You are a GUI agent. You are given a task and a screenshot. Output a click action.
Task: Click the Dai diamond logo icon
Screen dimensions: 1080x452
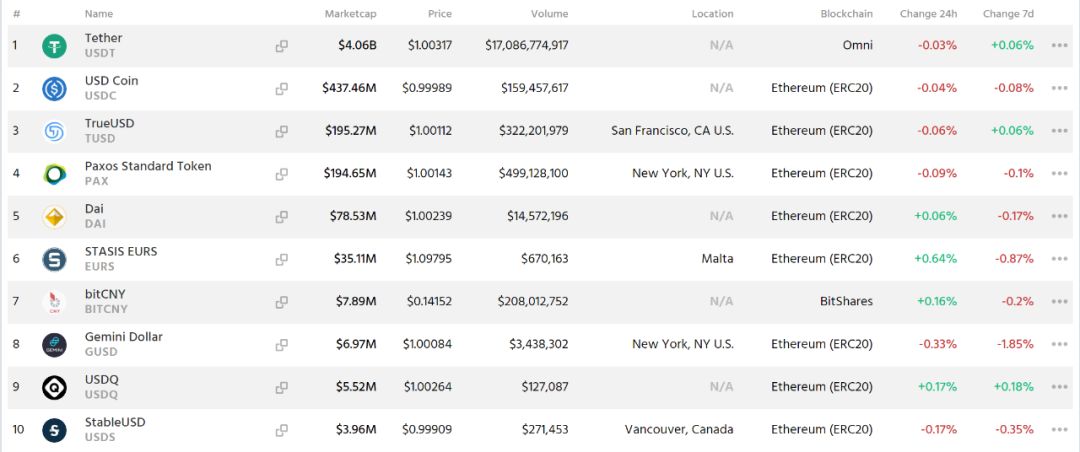[x=54, y=217]
